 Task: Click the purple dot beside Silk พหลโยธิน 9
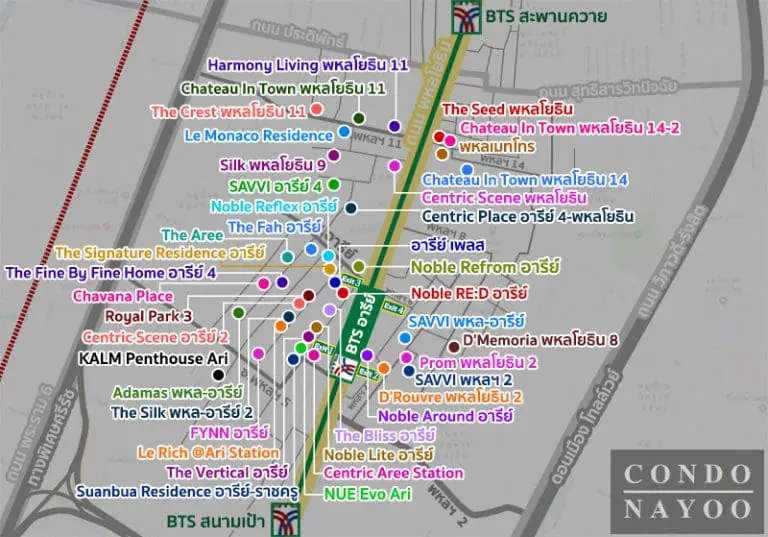[334, 155]
